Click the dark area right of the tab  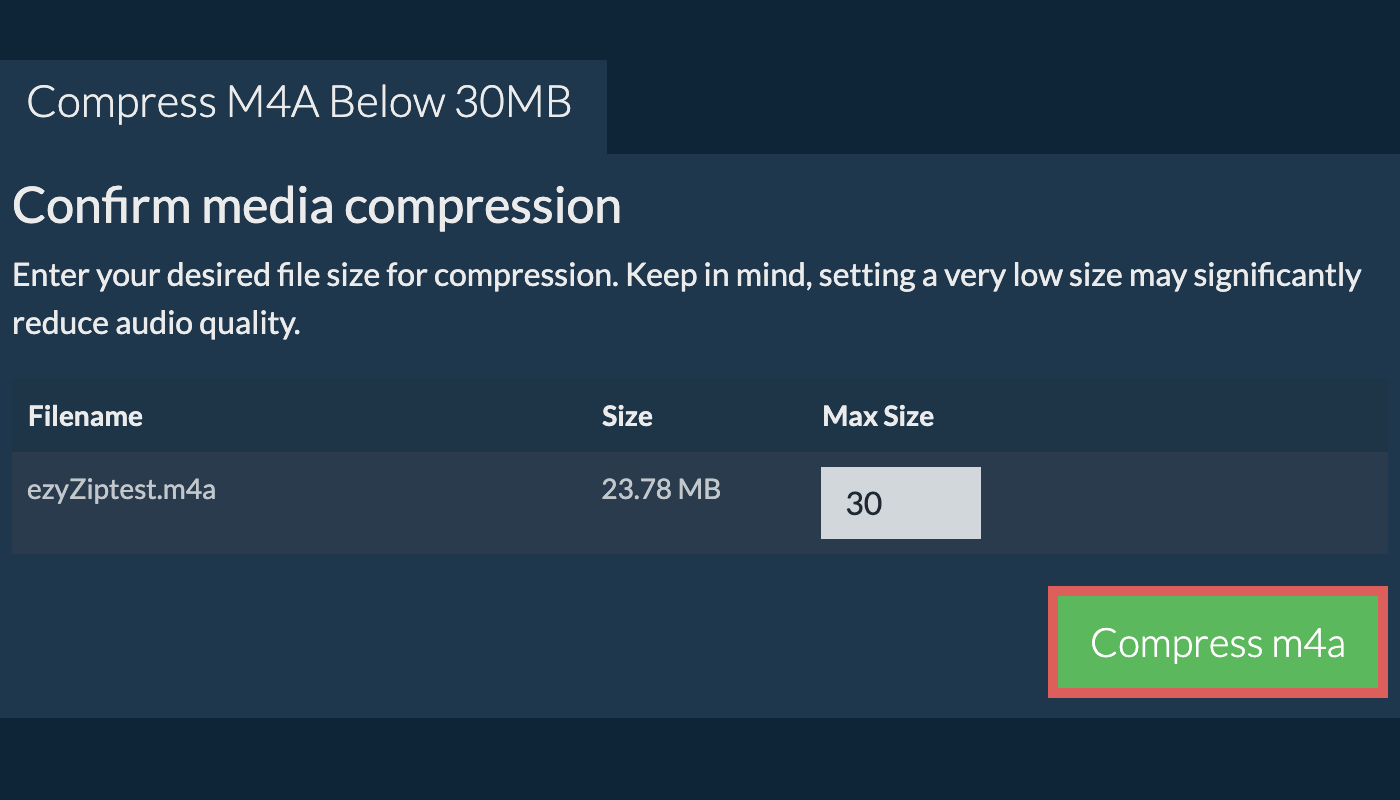coord(1000,105)
